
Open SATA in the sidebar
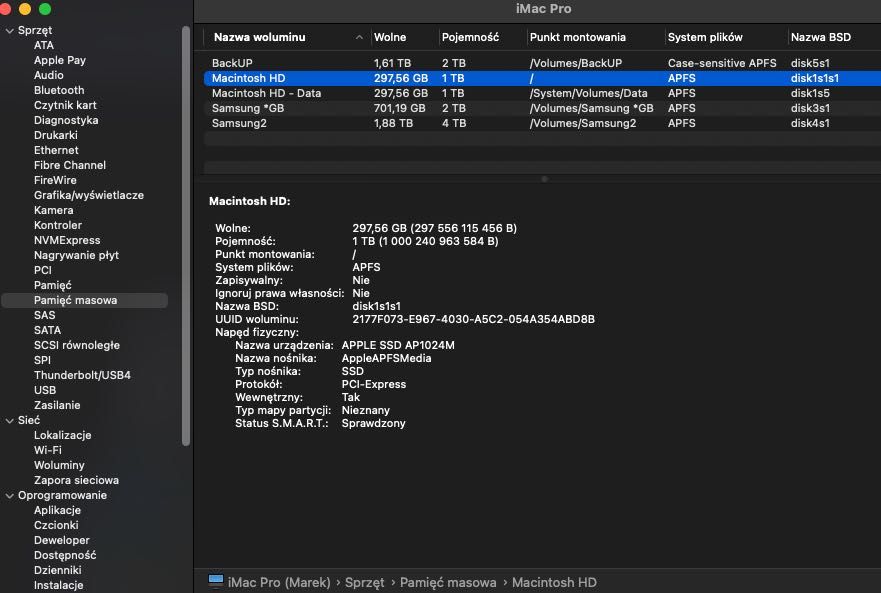47,330
